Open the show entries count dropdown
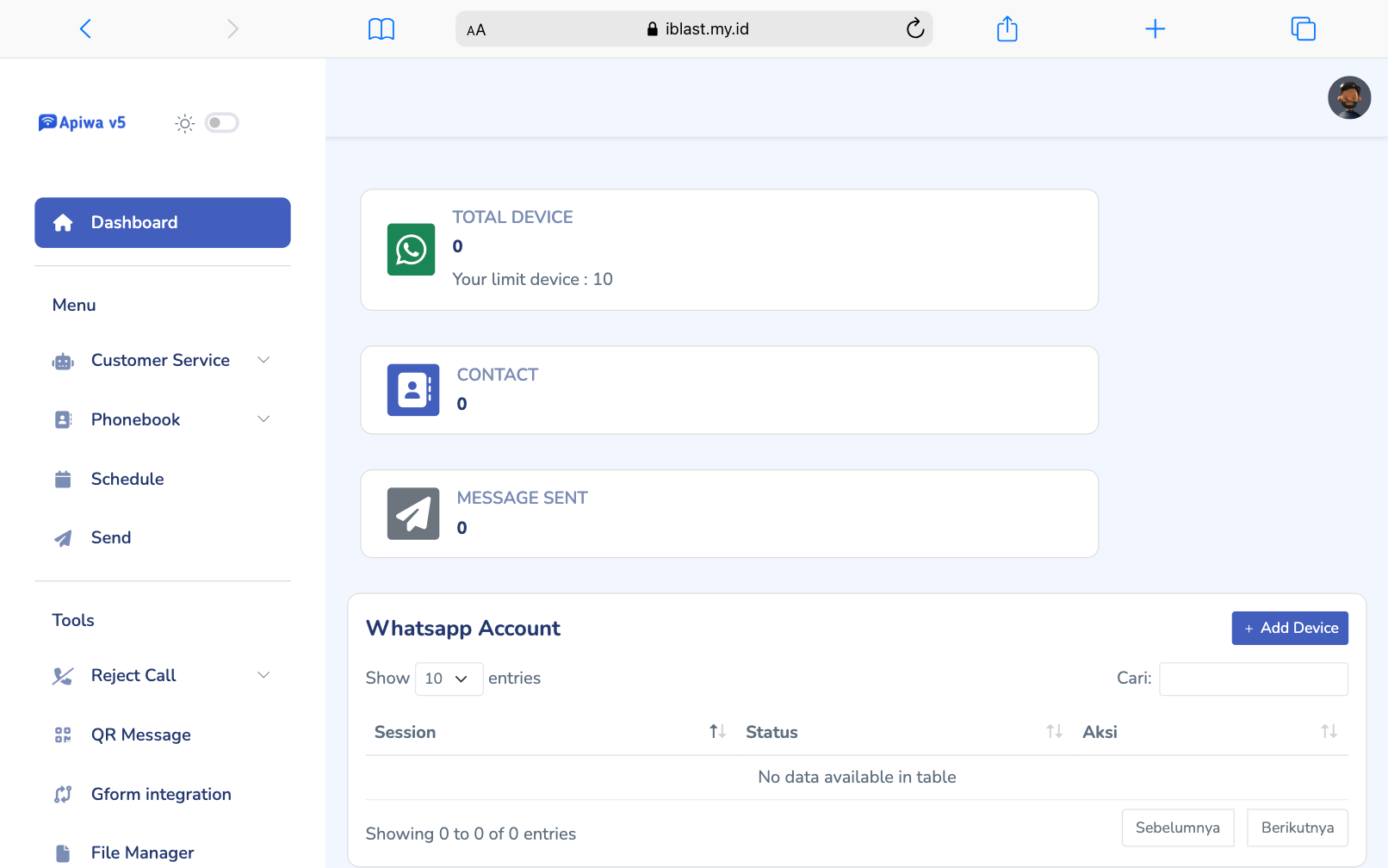The image size is (1388, 868). pos(449,679)
